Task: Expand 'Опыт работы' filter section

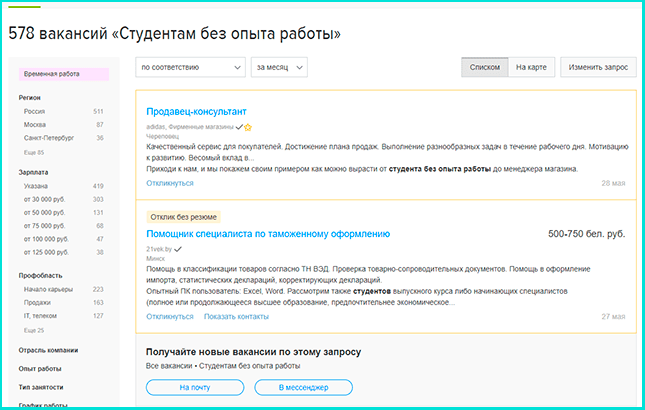Action: click(x=40, y=369)
